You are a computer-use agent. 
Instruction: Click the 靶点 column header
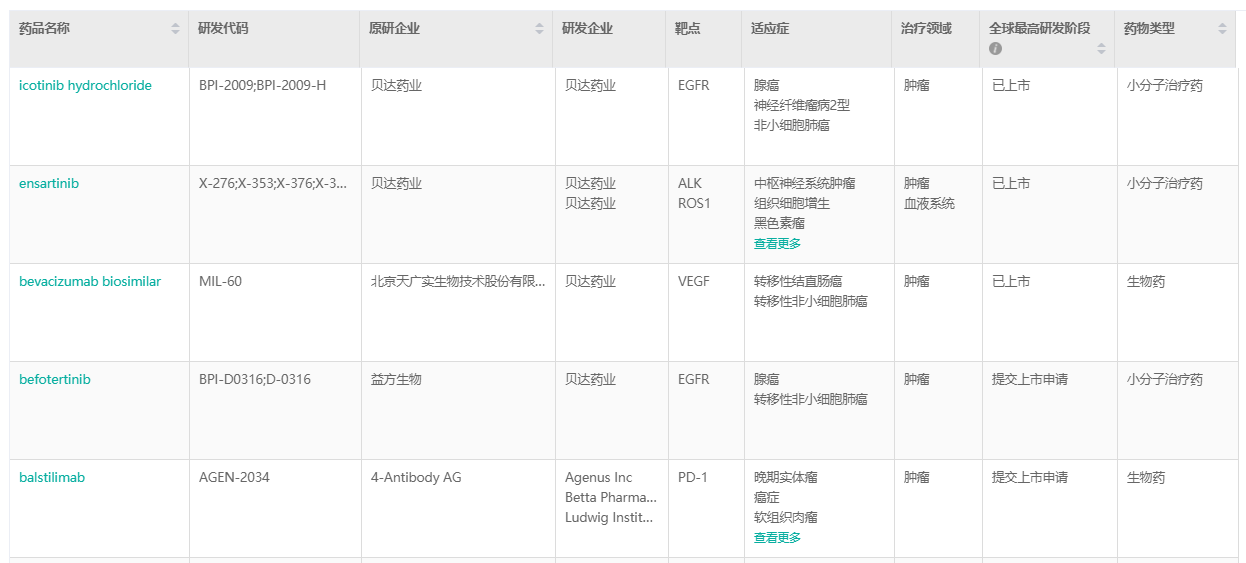tap(688, 29)
